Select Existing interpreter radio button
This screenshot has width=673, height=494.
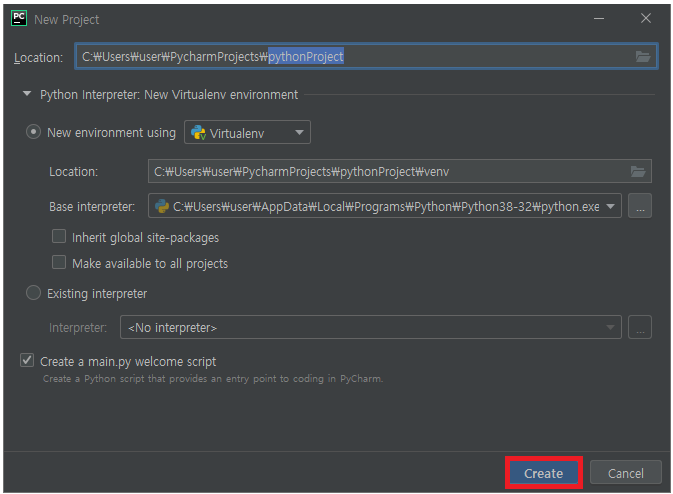(x=33, y=293)
